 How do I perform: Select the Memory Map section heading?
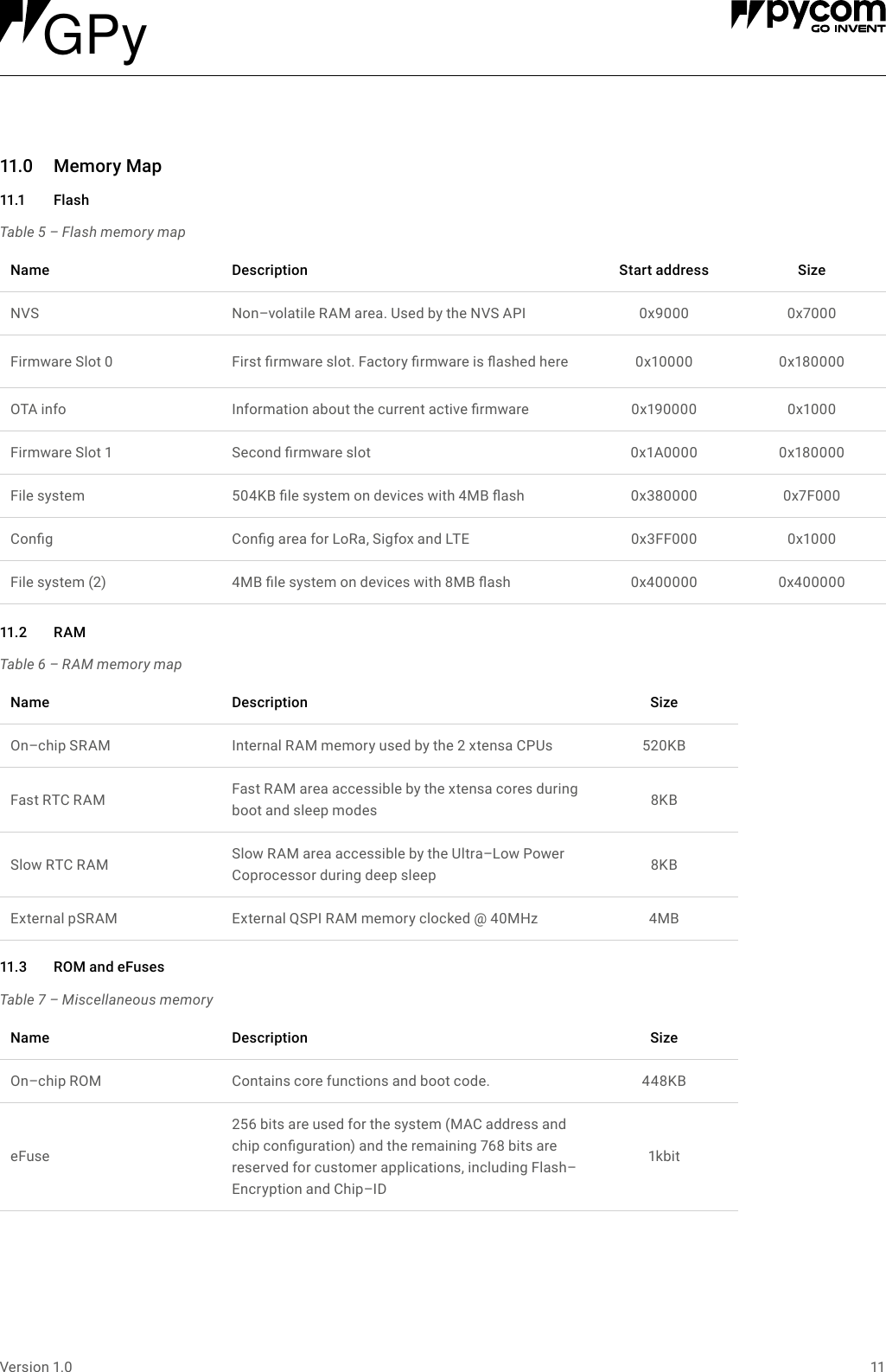point(107,166)
